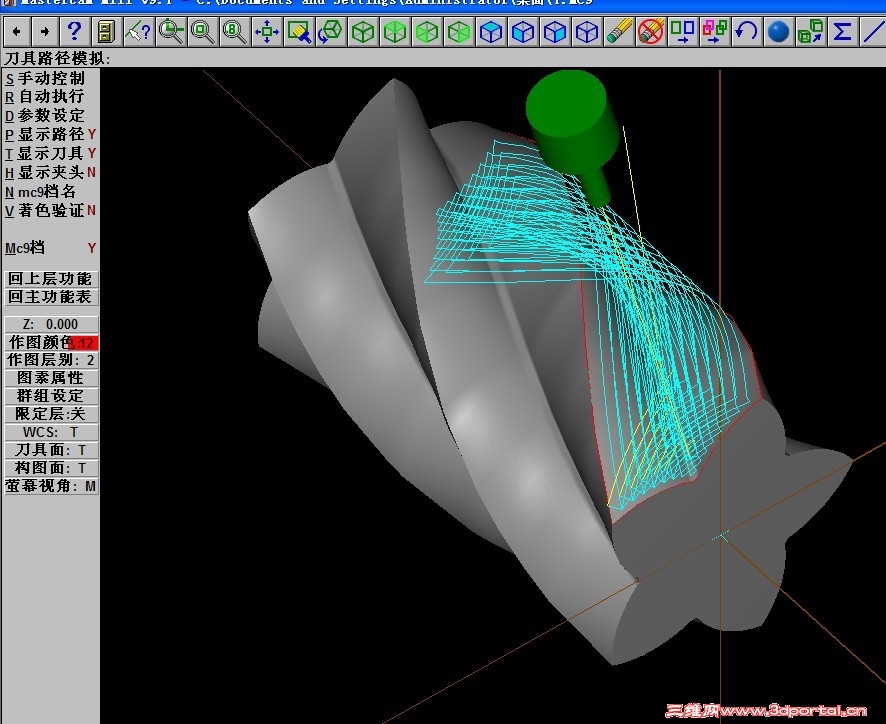The height and width of the screenshot is (724, 886).
Task: Toggle the Mc9档 Y option
Action: (x=50, y=248)
